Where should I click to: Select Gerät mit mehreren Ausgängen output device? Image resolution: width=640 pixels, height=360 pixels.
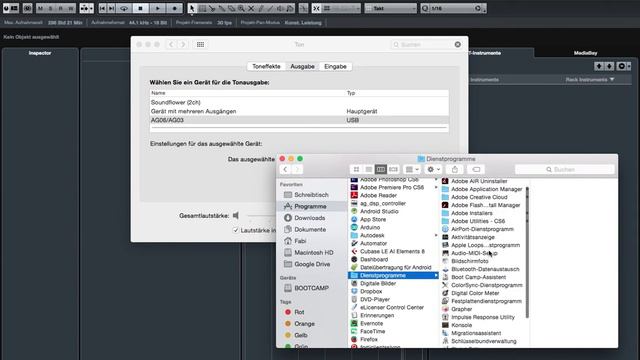(299, 111)
